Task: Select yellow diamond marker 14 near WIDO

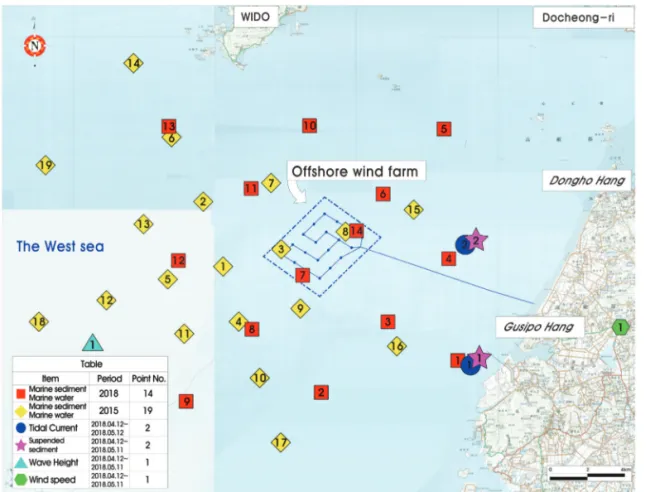Action: click(133, 63)
